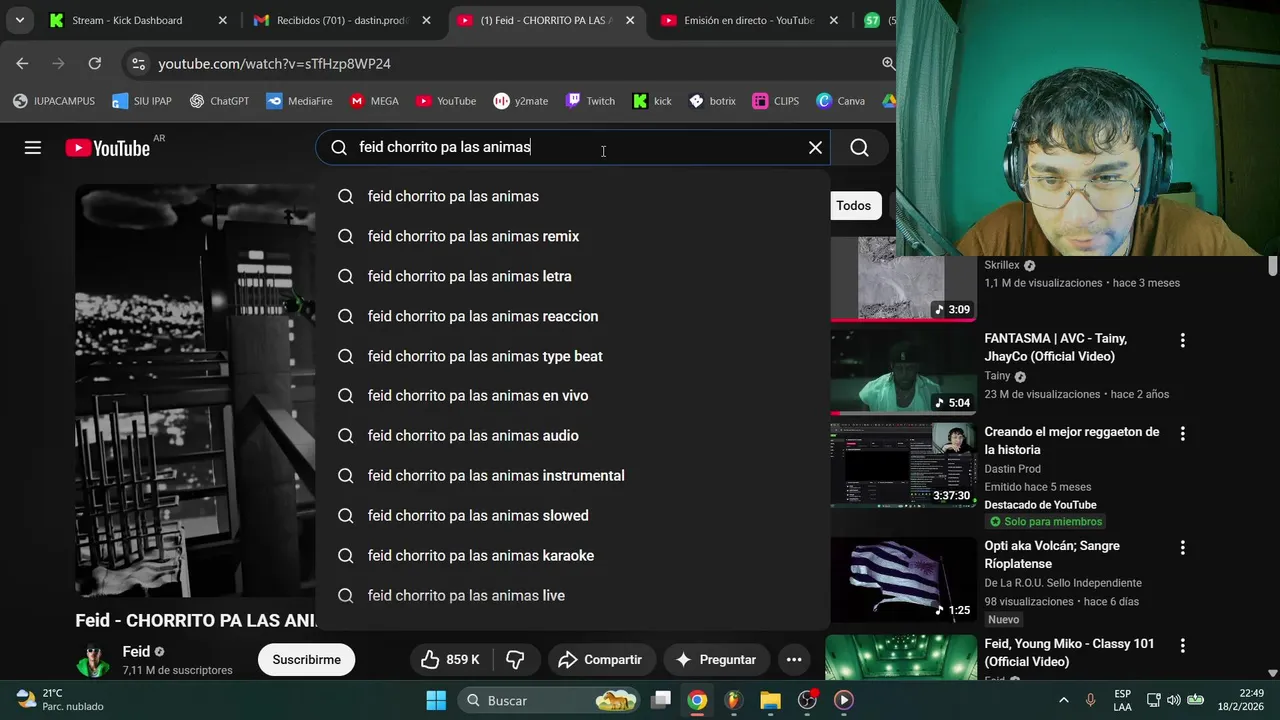Open the Compartir share dialog
The height and width of the screenshot is (720, 1280).
pyautogui.click(x=600, y=660)
